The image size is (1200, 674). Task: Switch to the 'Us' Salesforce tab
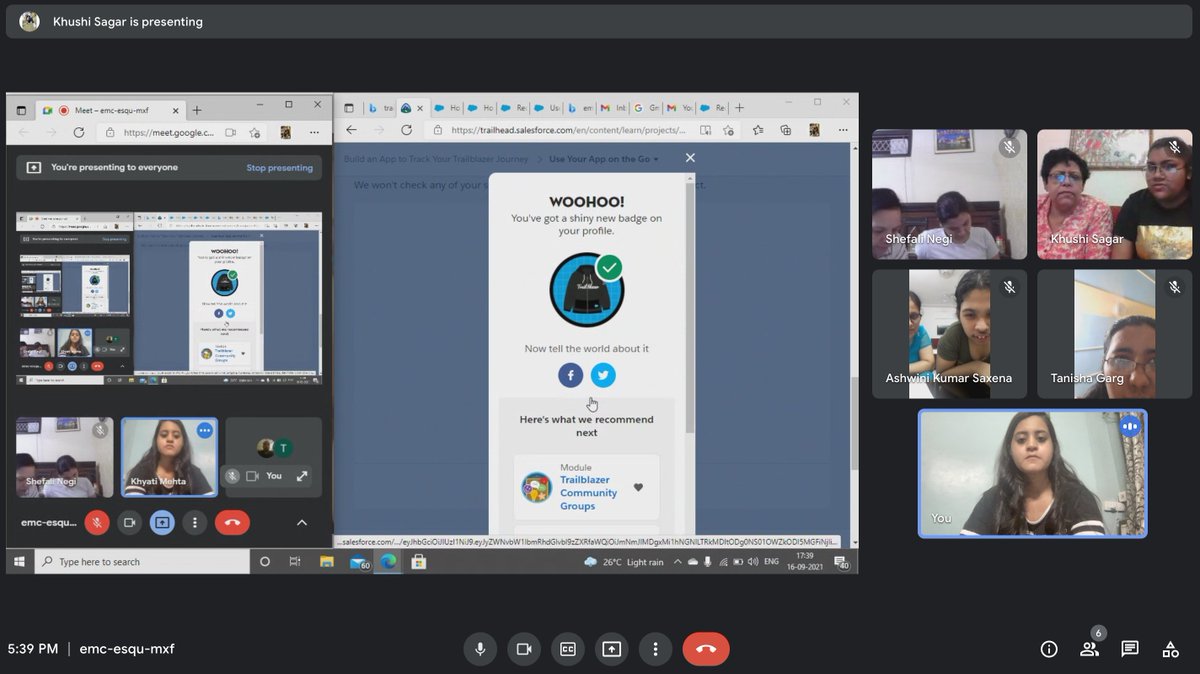point(545,108)
